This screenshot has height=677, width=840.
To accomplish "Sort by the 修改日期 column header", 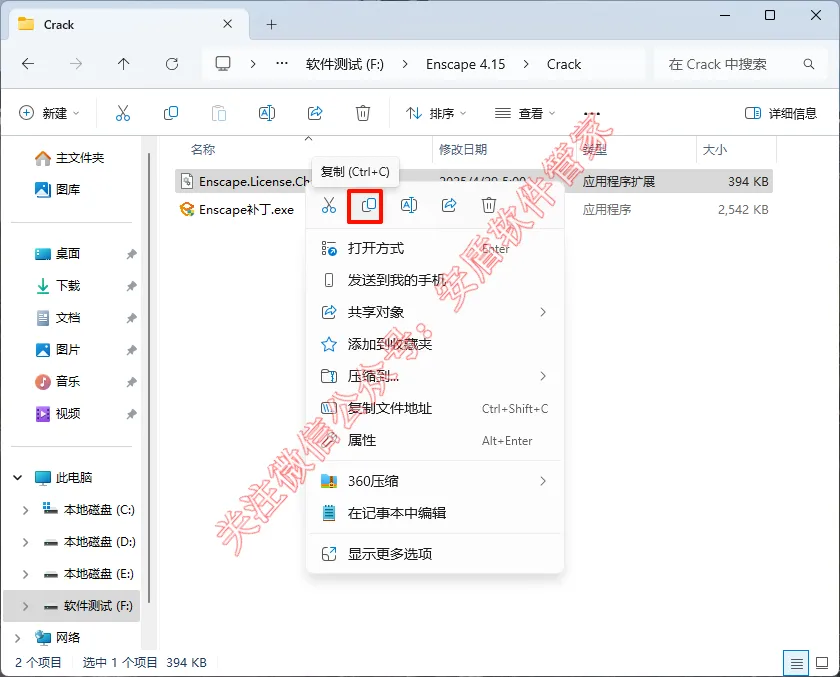I will click(463, 149).
